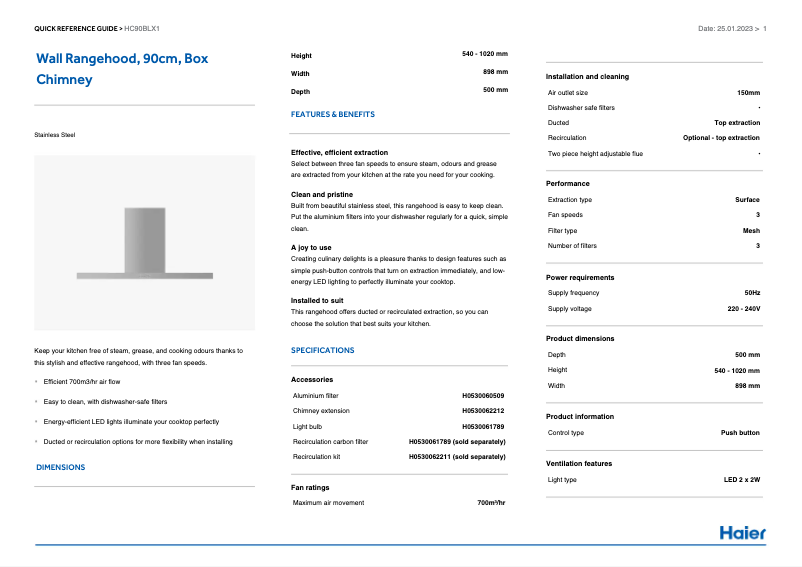
Task: Click Aluminium filter part number 'H0530060509'
Action: (483, 396)
